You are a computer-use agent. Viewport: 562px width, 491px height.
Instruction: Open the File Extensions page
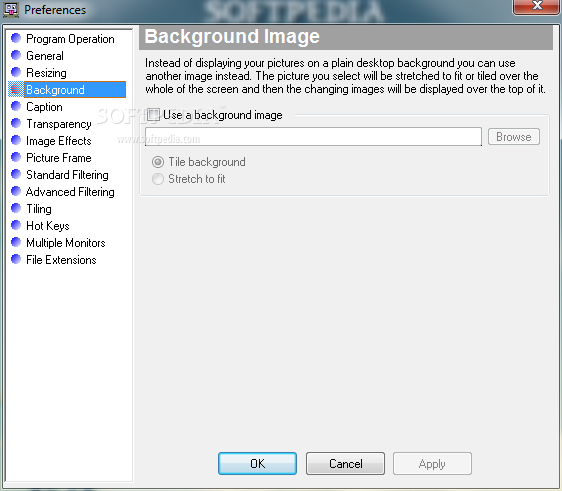click(x=61, y=260)
